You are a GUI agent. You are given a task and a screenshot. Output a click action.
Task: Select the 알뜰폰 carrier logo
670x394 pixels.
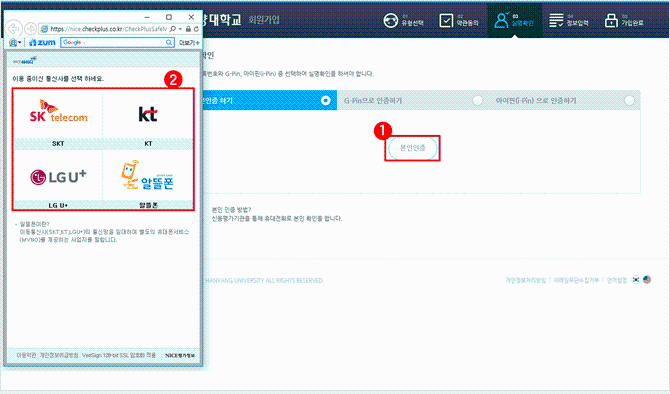147,176
